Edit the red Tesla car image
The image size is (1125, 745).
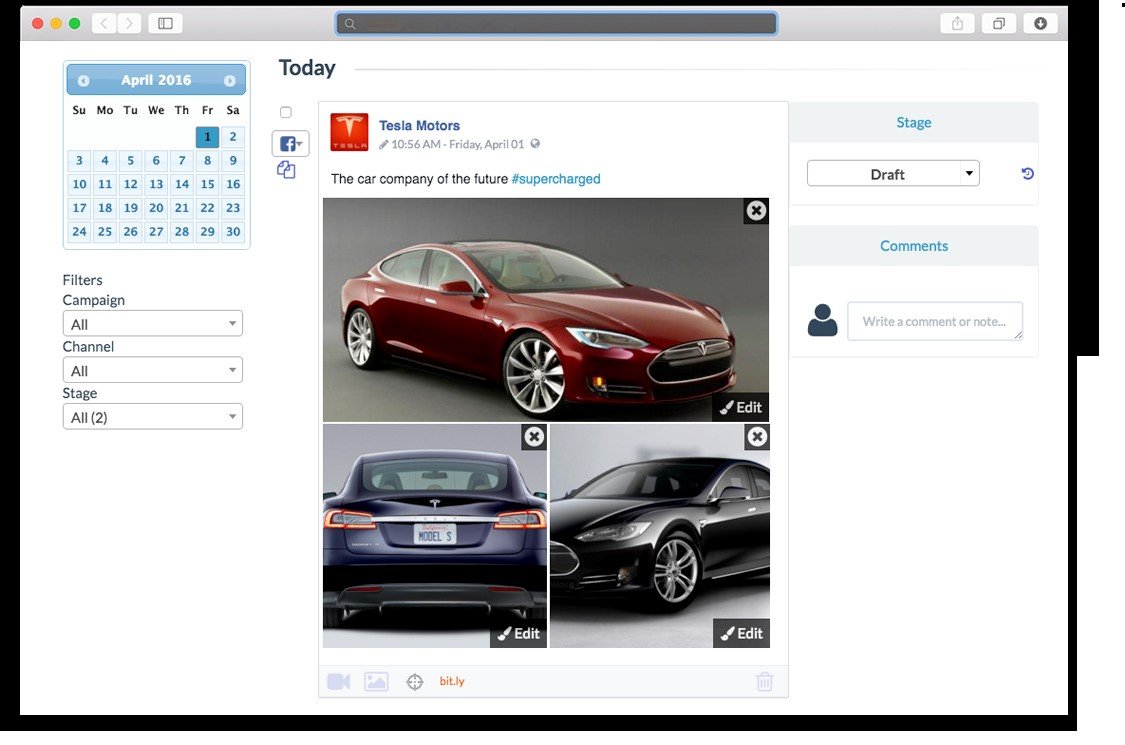coord(740,407)
